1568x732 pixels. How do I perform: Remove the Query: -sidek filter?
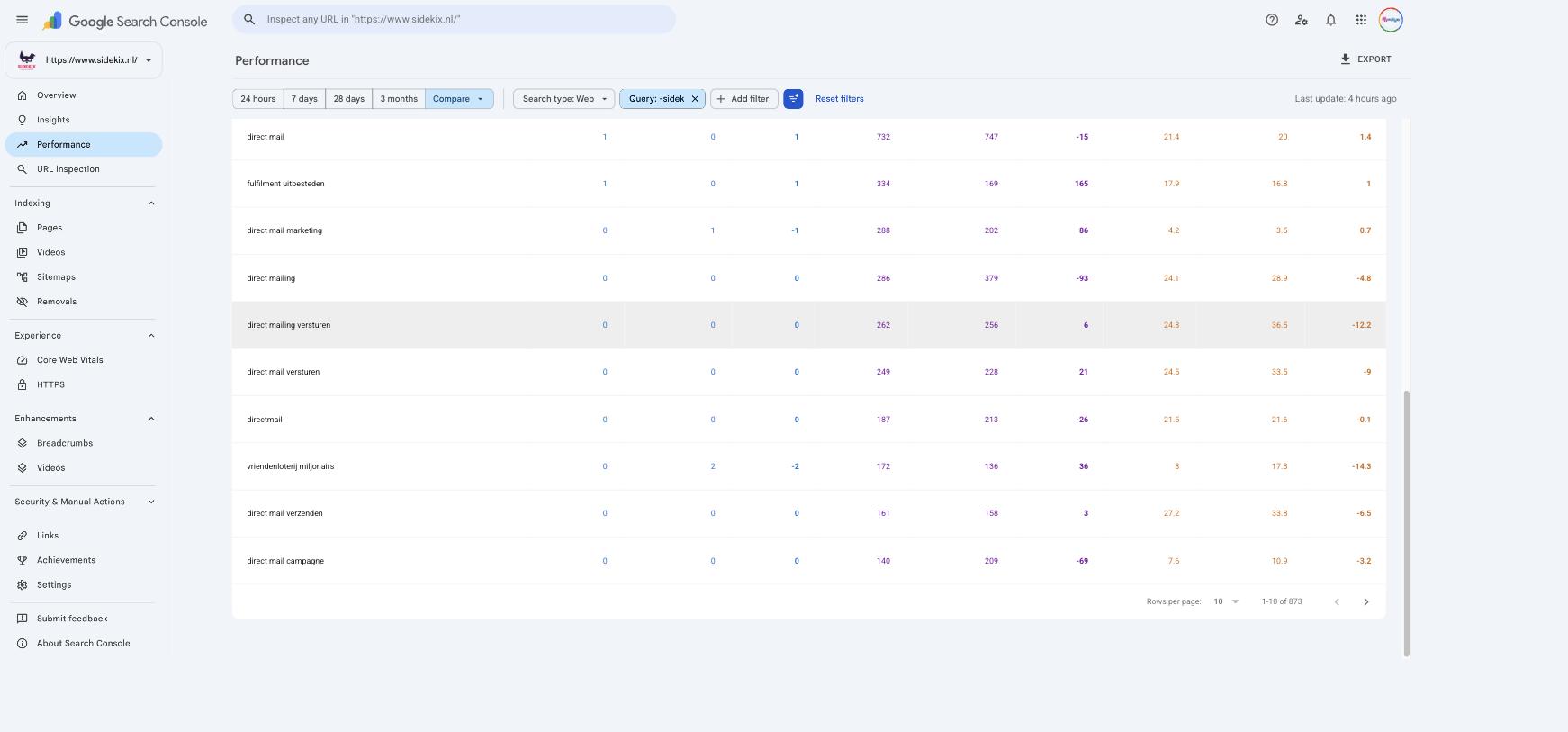pyautogui.click(x=695, y=99)
